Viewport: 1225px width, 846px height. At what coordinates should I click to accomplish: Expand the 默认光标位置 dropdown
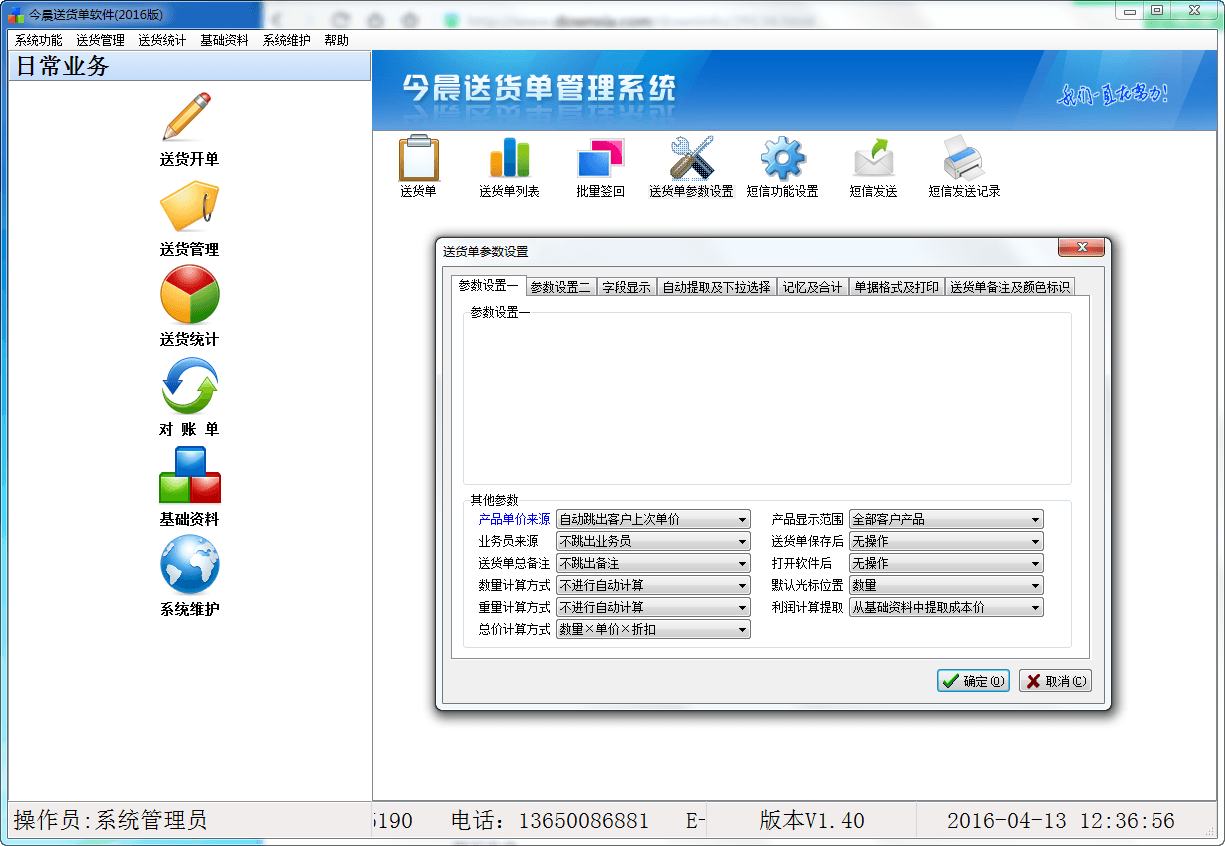[1035, 586]
